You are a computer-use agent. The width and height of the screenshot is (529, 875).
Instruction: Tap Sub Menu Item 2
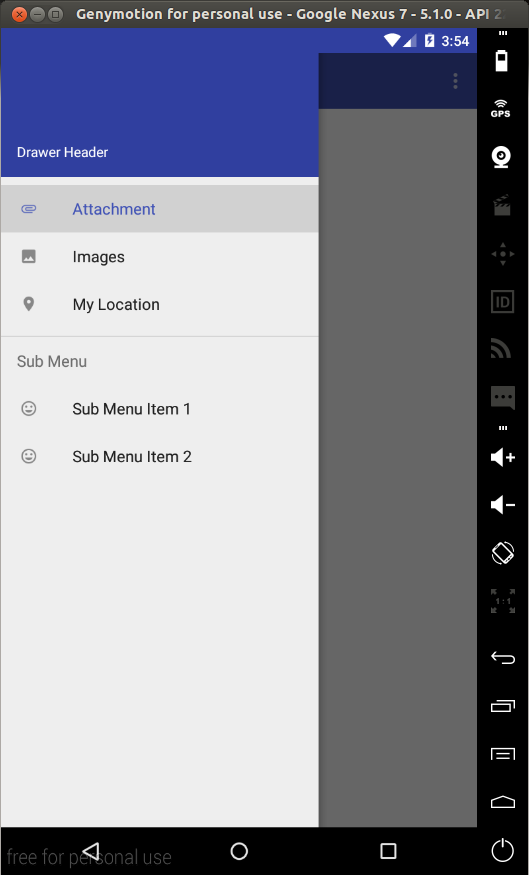pos(160,456)
